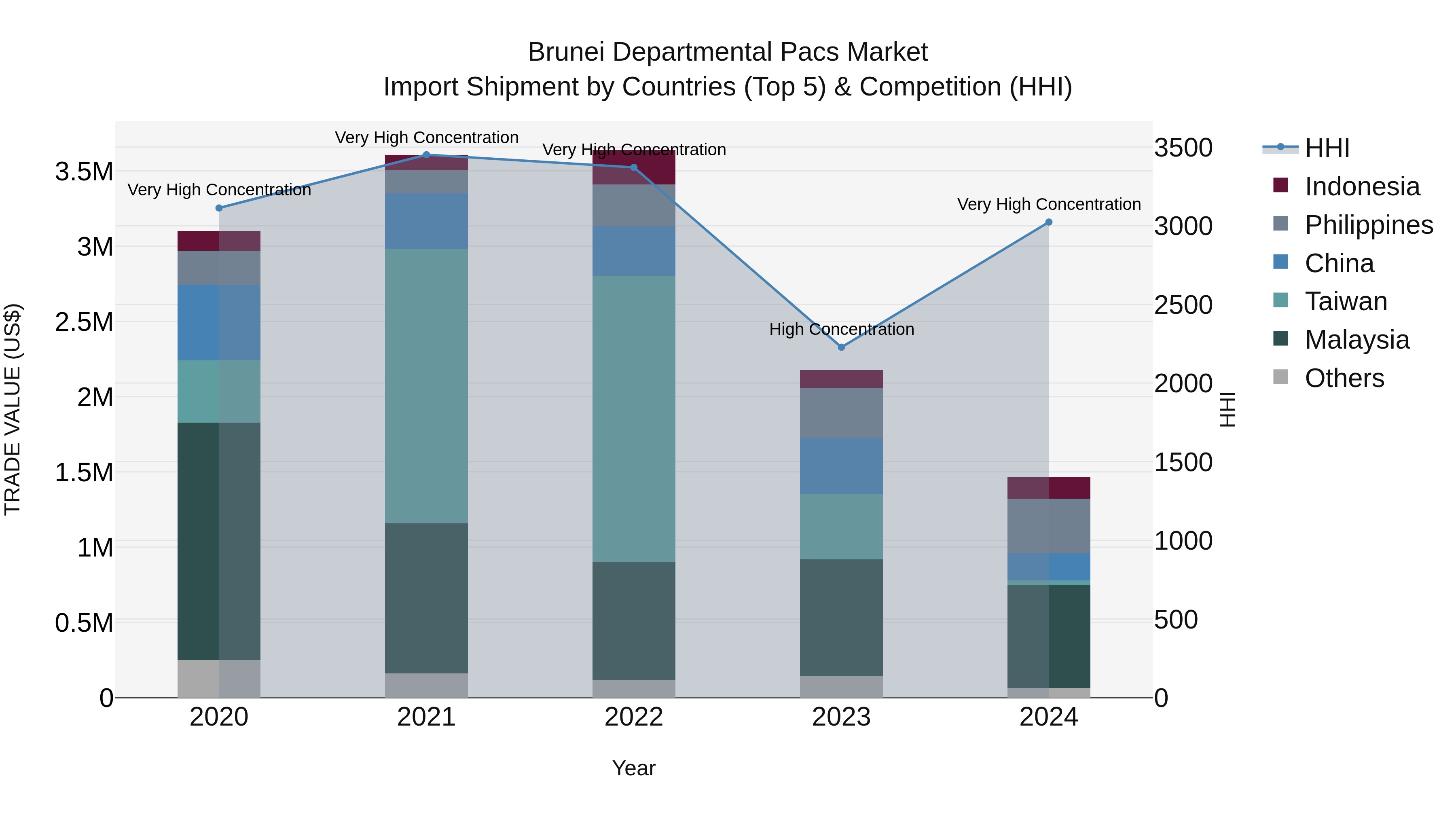Click the 3500 tick on the HHI axis
1456x819 pixels.
[x=1183, y=148]
